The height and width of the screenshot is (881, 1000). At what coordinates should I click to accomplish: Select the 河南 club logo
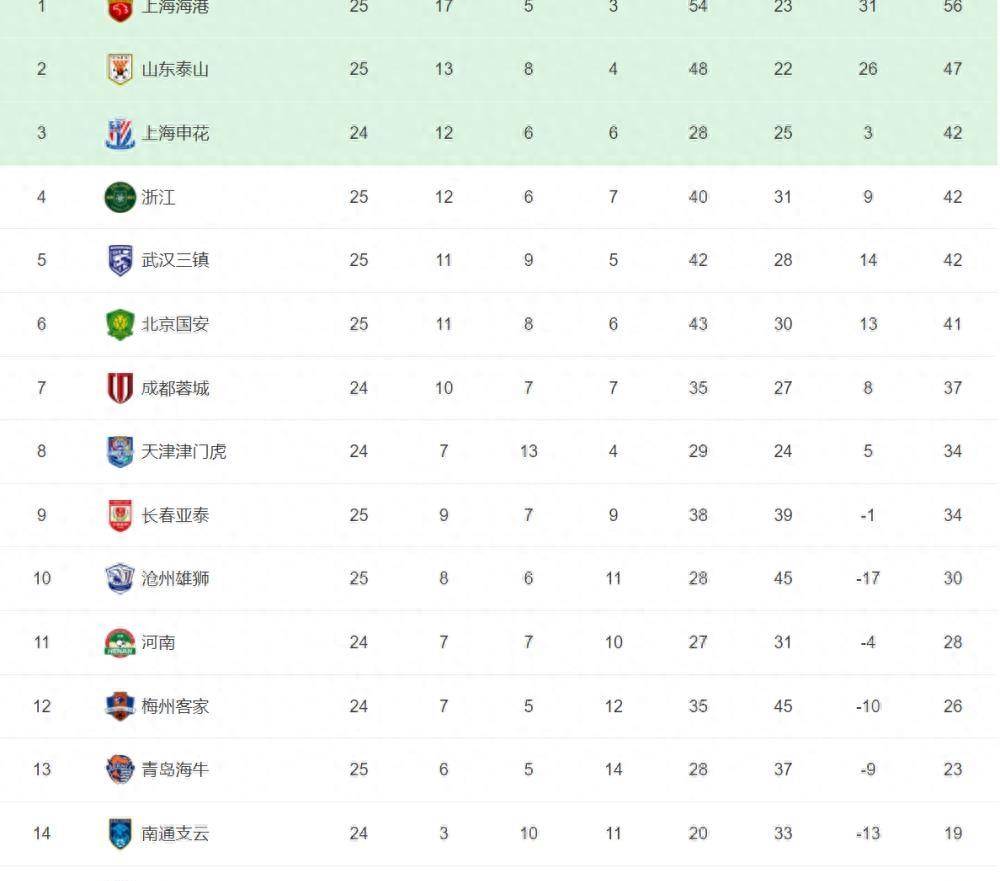120,642
